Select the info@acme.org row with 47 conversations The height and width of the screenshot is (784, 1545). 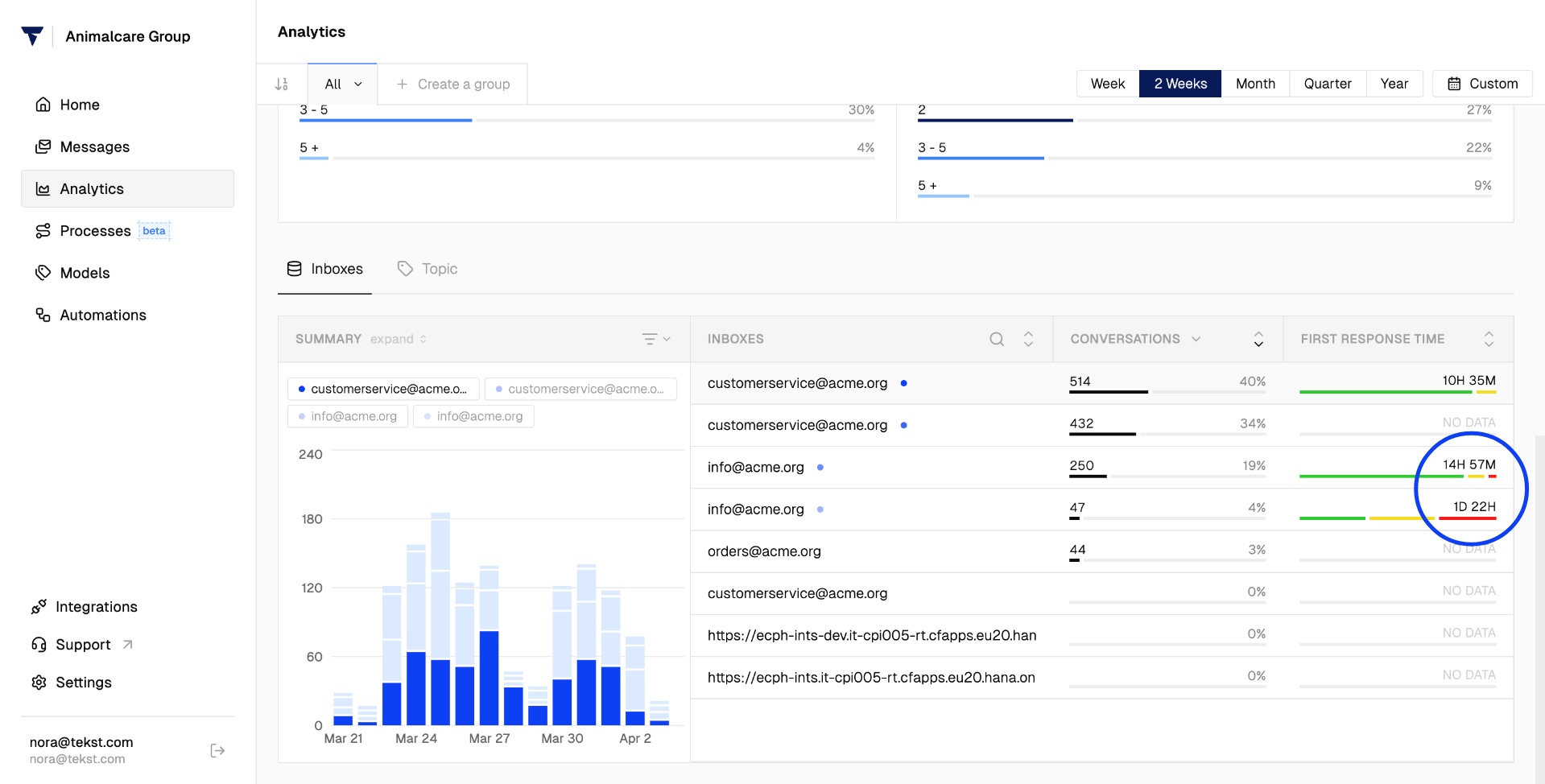(x=1101, y=510)
